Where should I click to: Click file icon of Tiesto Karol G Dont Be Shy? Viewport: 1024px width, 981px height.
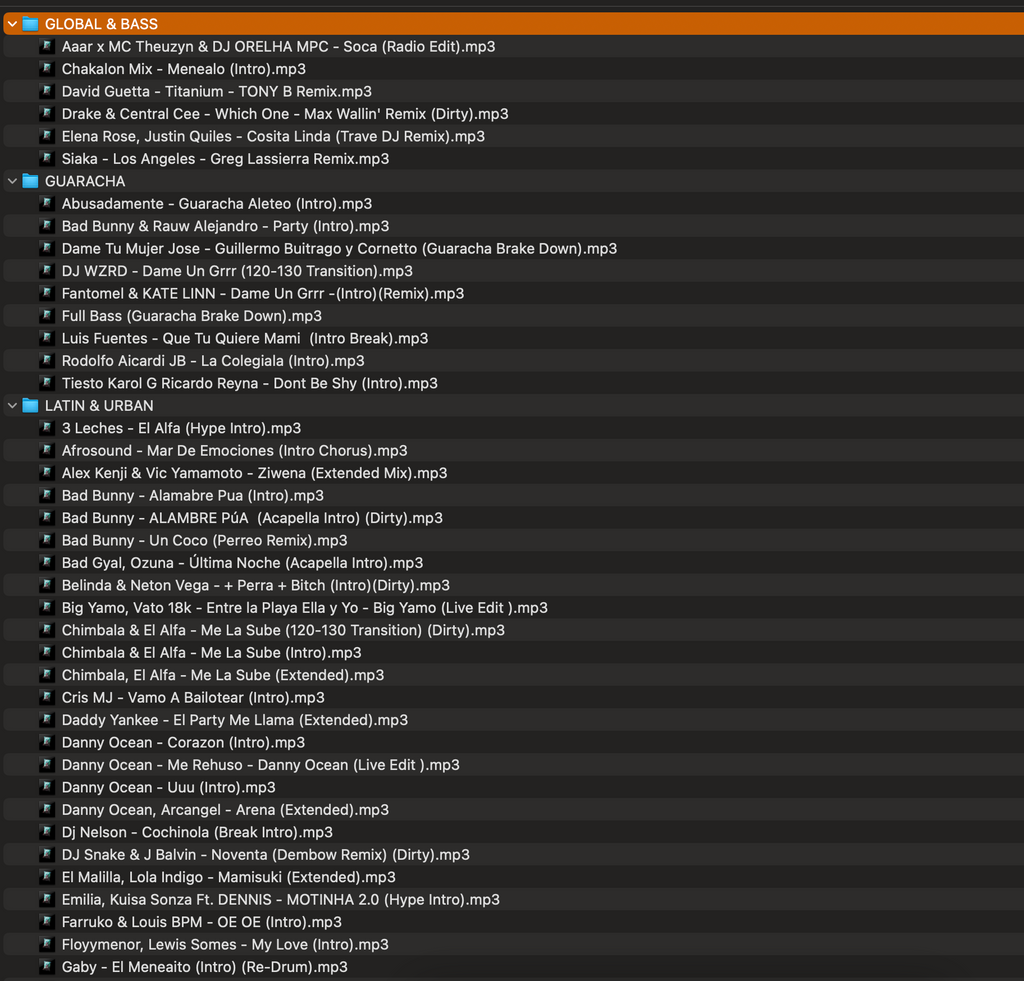click(46, 383)
